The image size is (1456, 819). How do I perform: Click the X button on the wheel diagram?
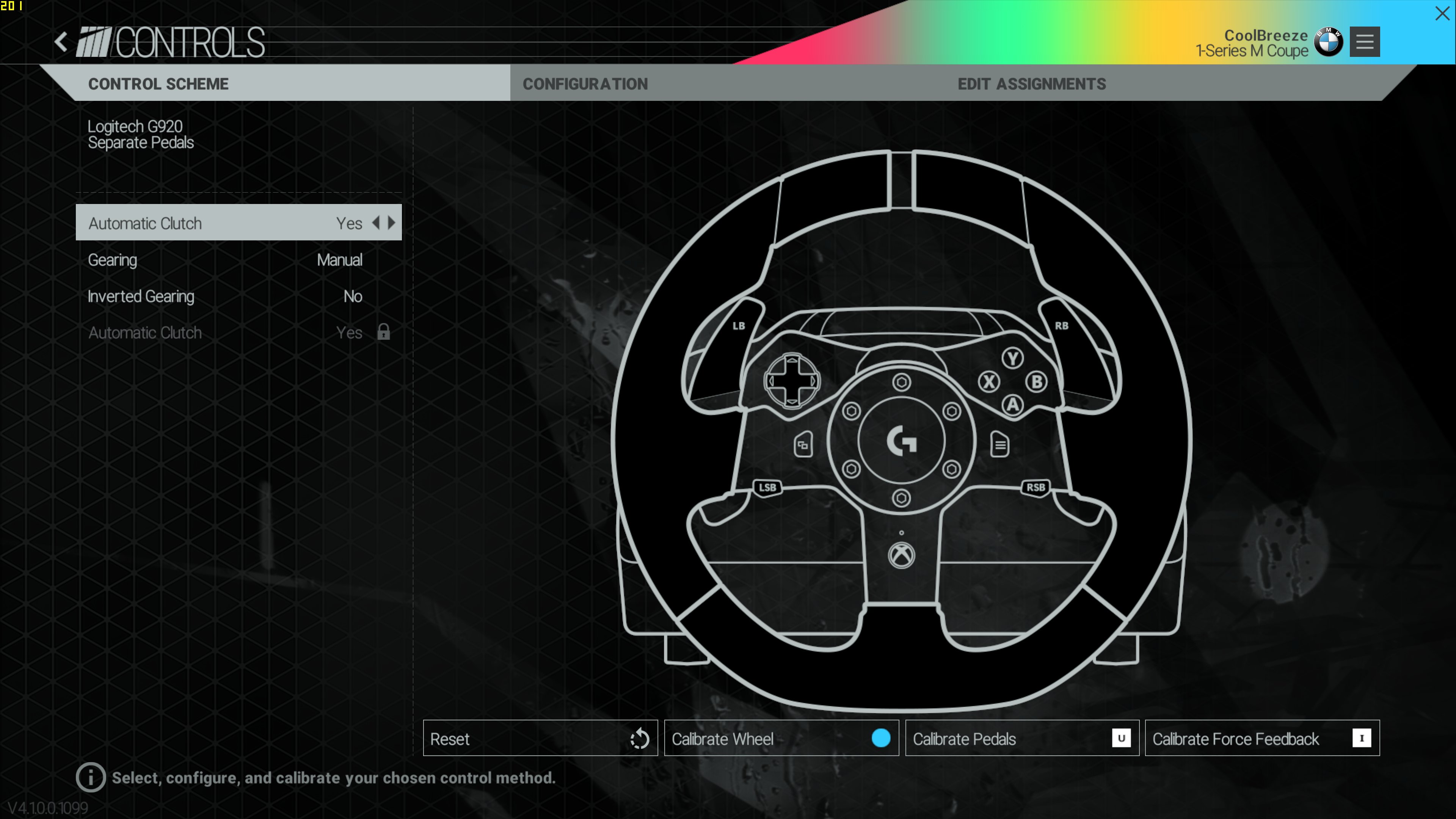click(x=988, y=382)
